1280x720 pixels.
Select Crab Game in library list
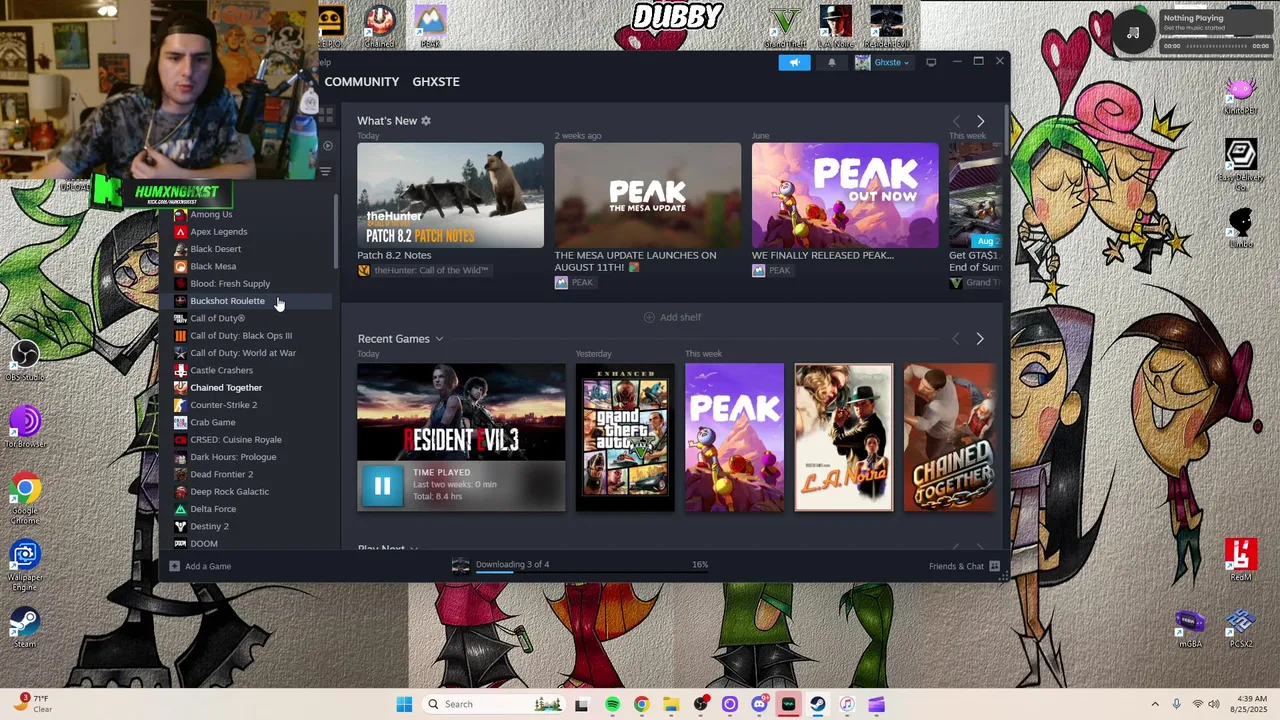pos(212,422)
